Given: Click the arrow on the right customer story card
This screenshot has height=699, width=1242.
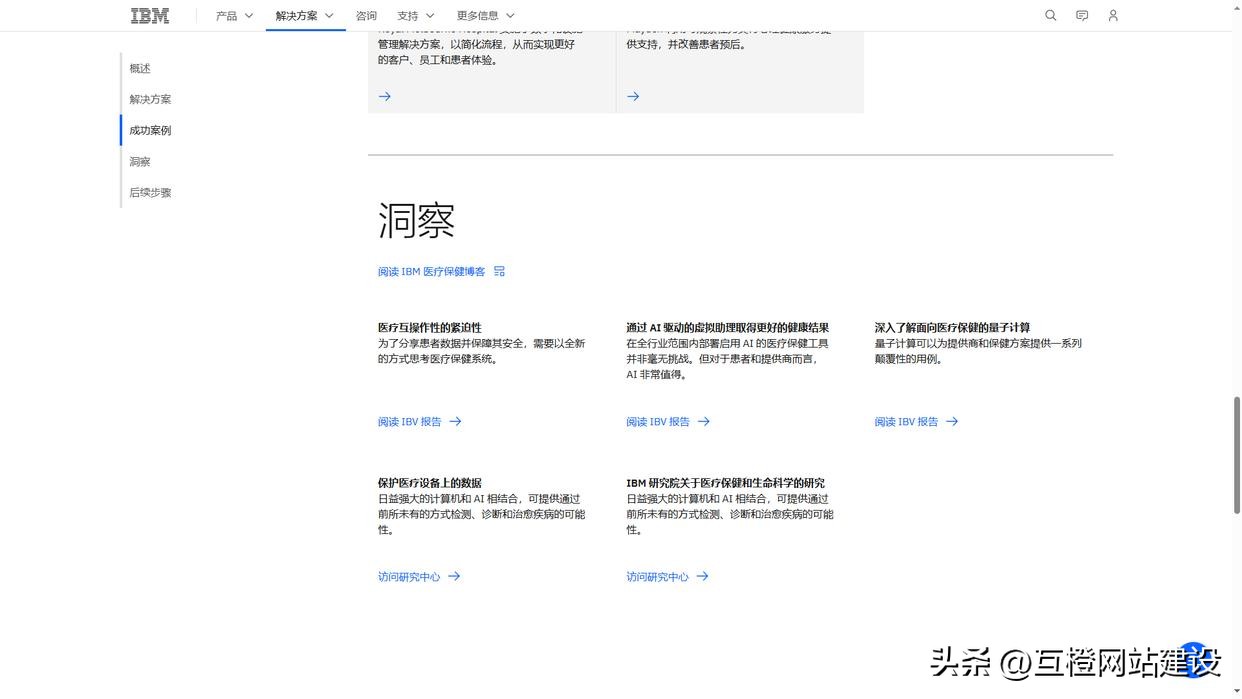Looking at the screenshot, I should (632, 95).
